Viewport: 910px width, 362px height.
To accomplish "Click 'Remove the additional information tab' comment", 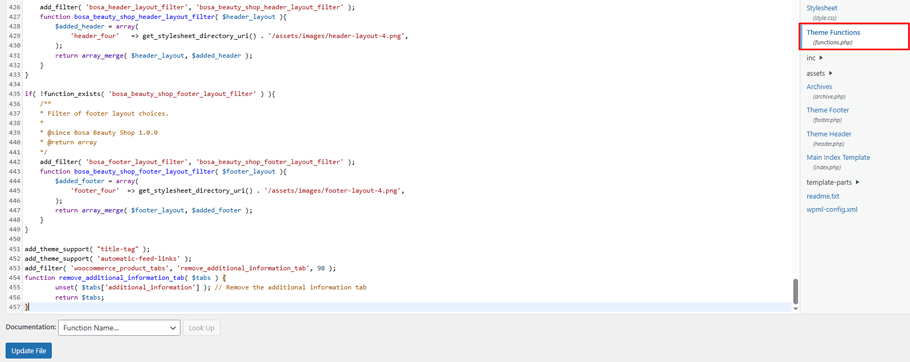I will tap(290, 287).
